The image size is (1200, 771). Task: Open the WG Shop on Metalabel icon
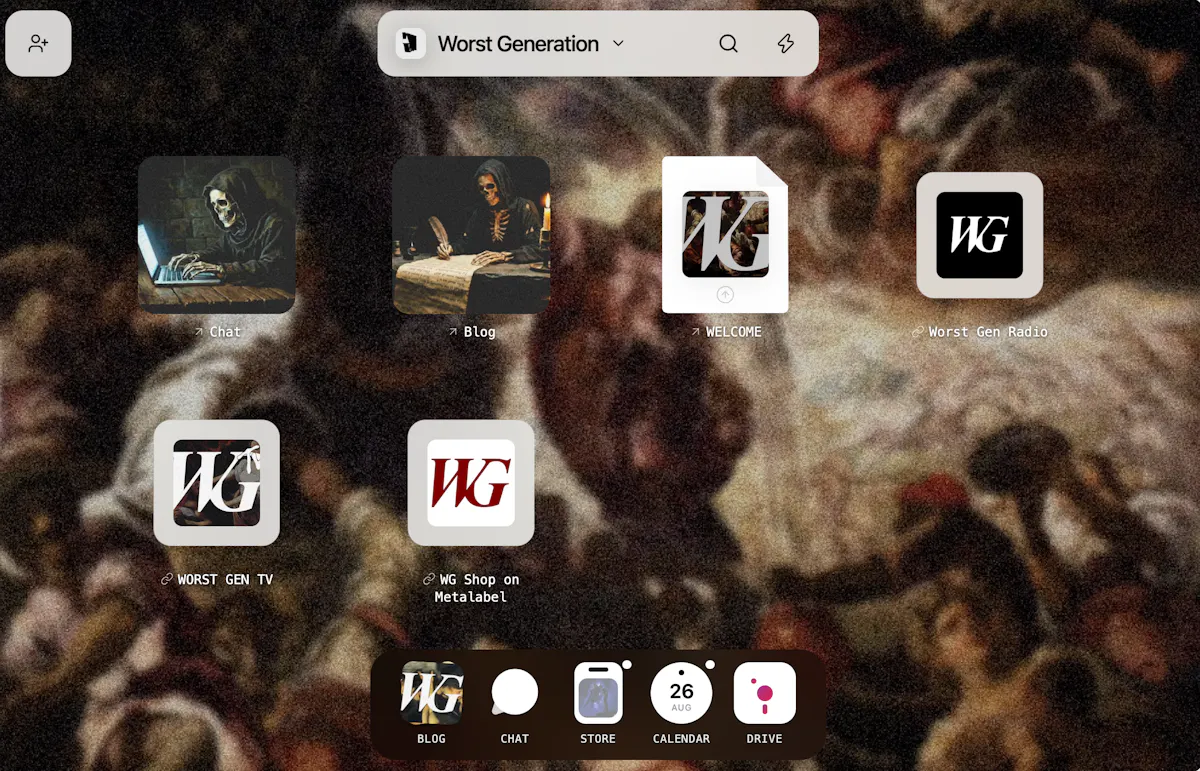point(471,483)
